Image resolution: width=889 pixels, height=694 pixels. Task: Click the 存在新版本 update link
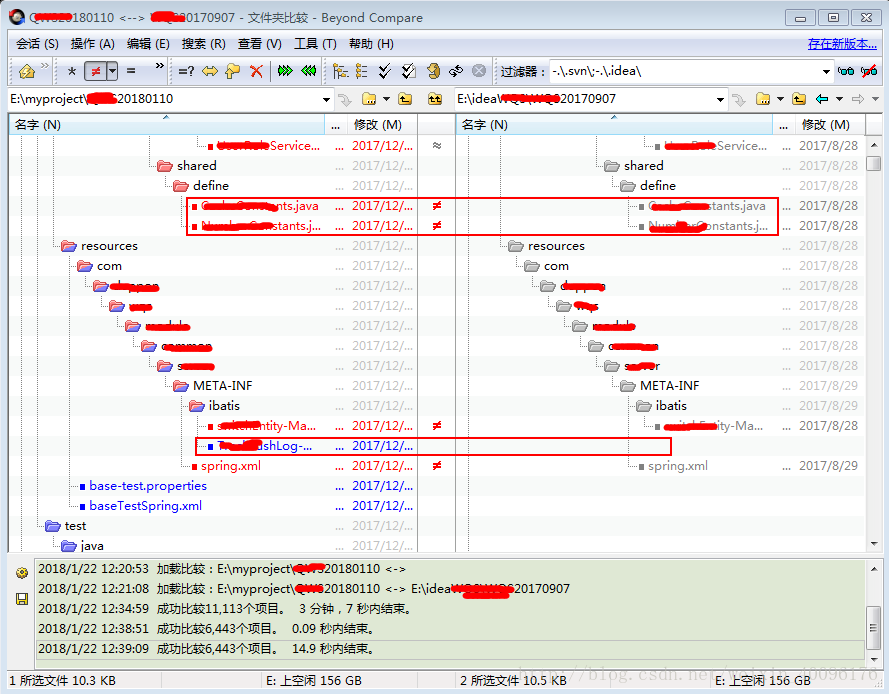click(x=842, y=44)
